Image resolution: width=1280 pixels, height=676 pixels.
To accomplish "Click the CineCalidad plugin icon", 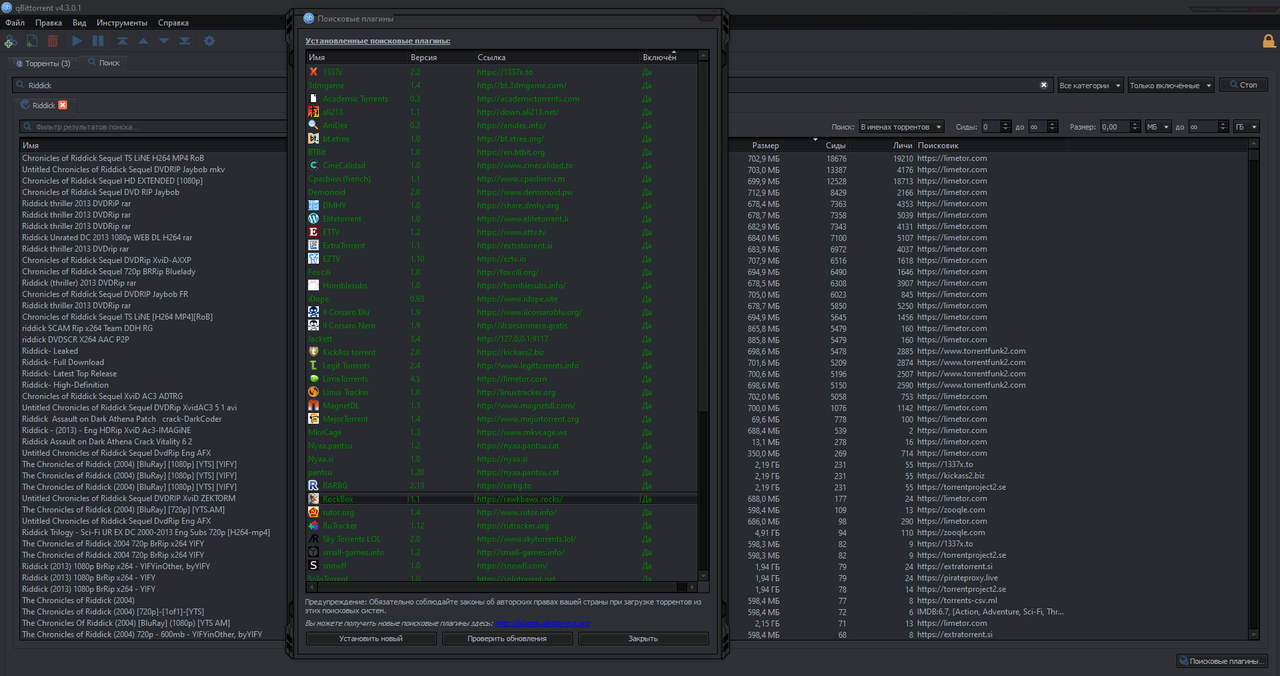I will (x=314, y=165).
